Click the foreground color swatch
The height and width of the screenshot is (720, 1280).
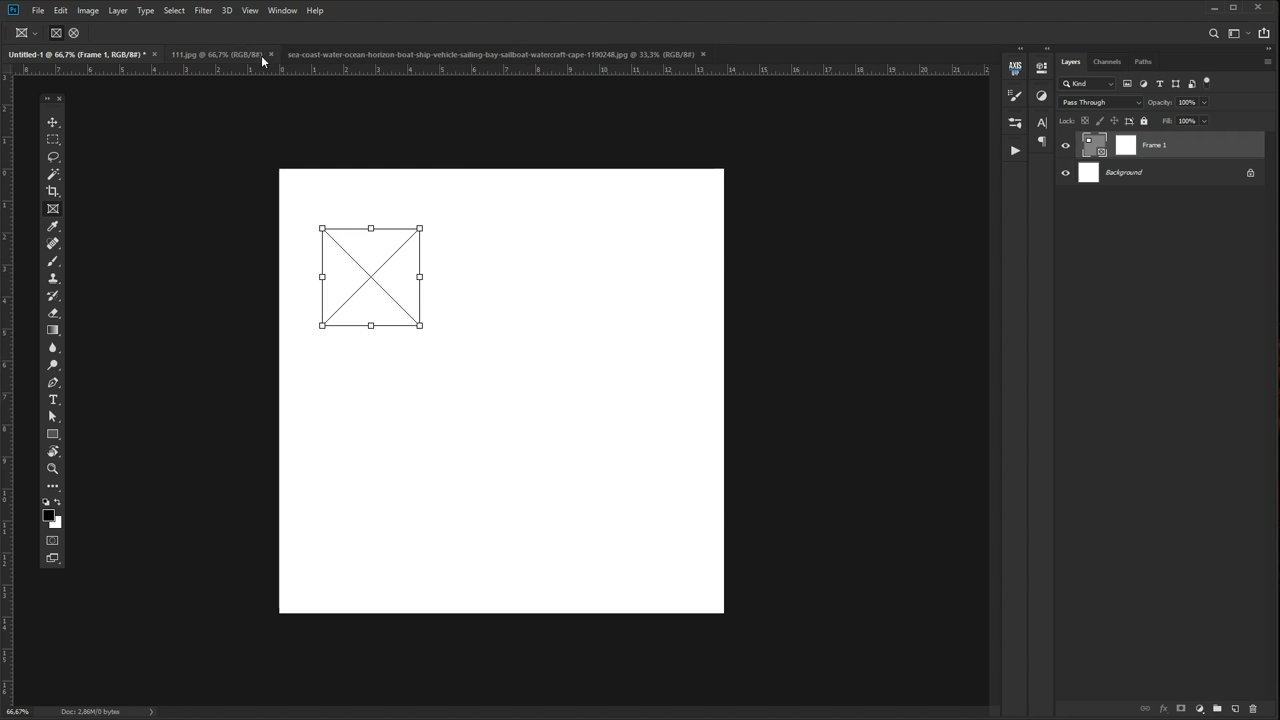click(49, 516)
